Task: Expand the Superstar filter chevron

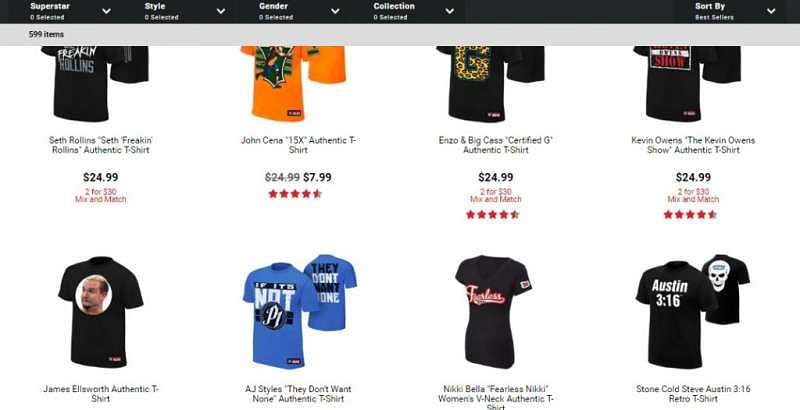Action: coord(106,11)
